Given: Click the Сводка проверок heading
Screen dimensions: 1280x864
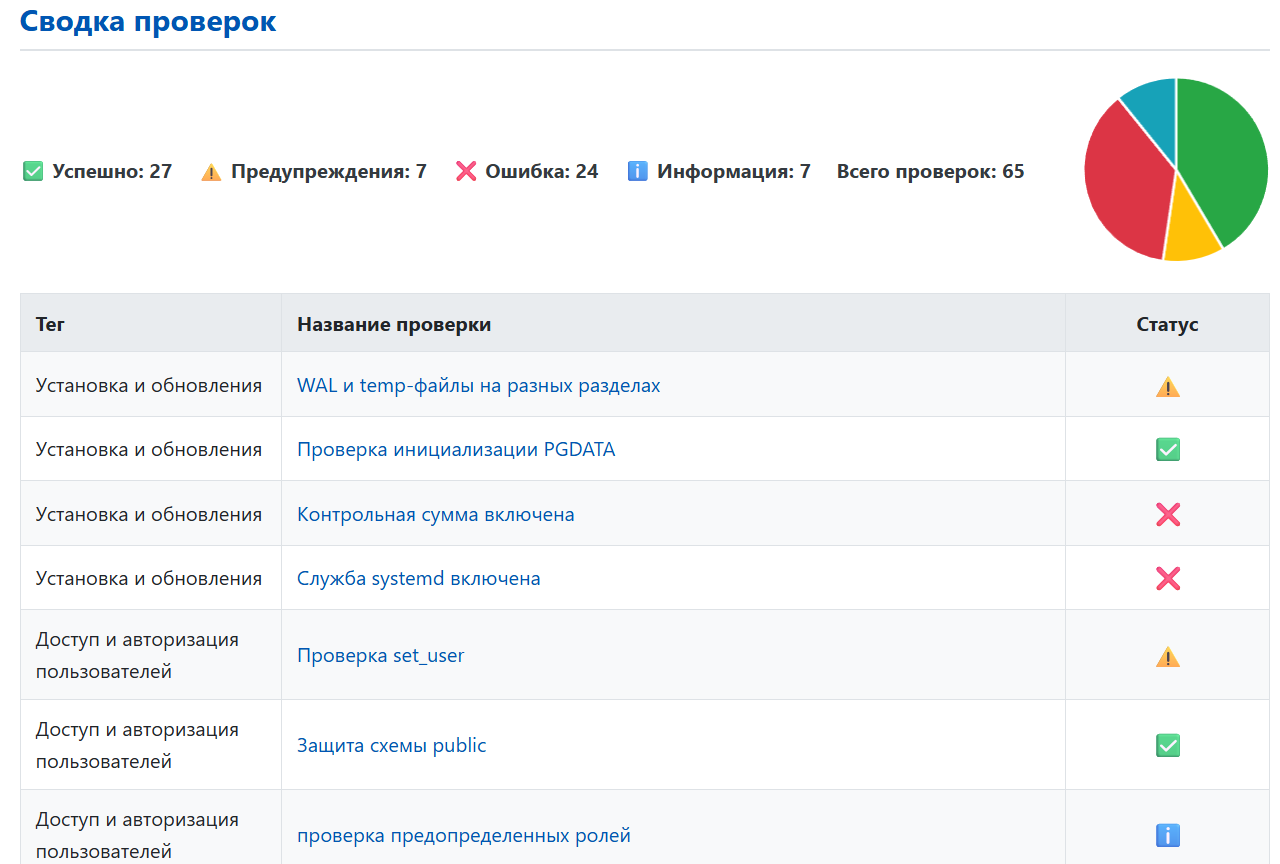Looking at the screenshot, I should [x=148, y=21].
